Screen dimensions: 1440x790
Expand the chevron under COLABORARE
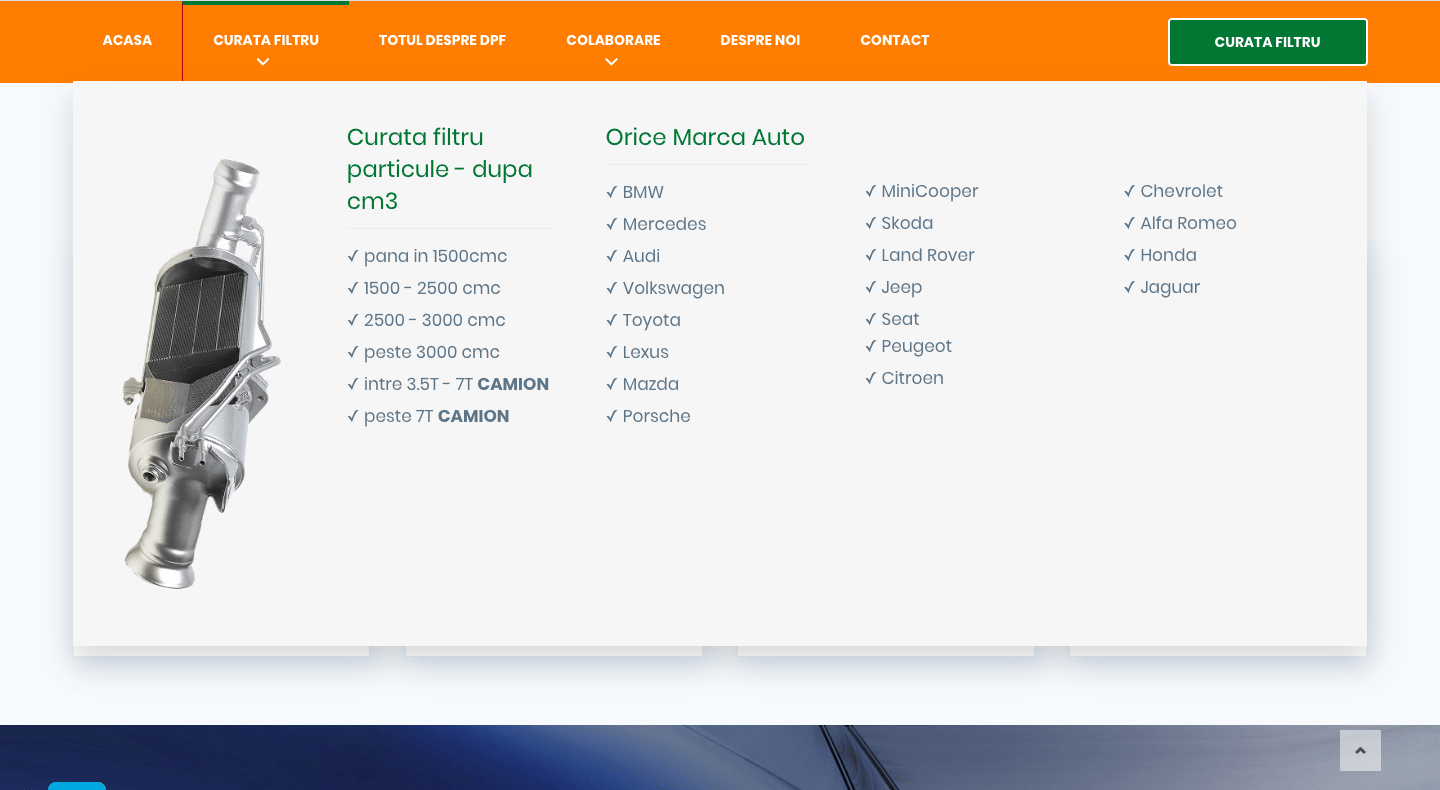pos(612,62)
